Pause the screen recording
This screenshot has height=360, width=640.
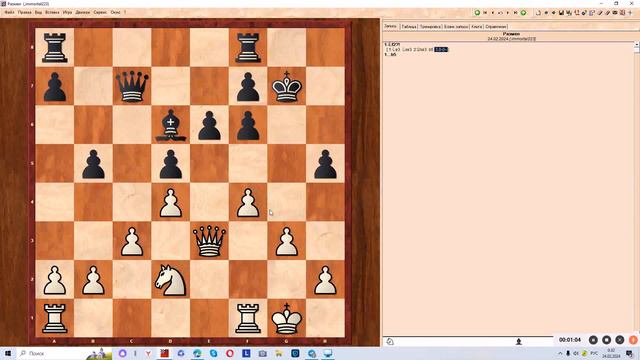(x=593, y=340)
